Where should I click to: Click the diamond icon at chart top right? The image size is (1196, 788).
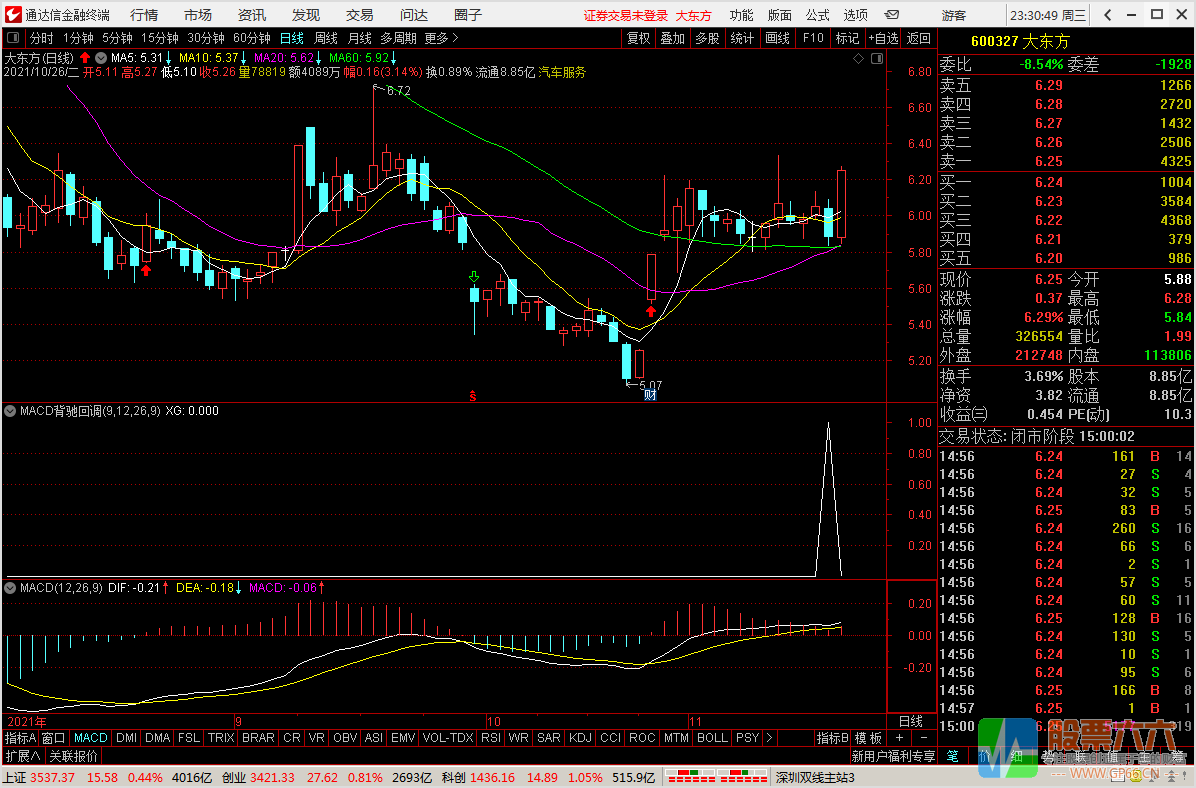pyautogui.click(x=859, y=58)
